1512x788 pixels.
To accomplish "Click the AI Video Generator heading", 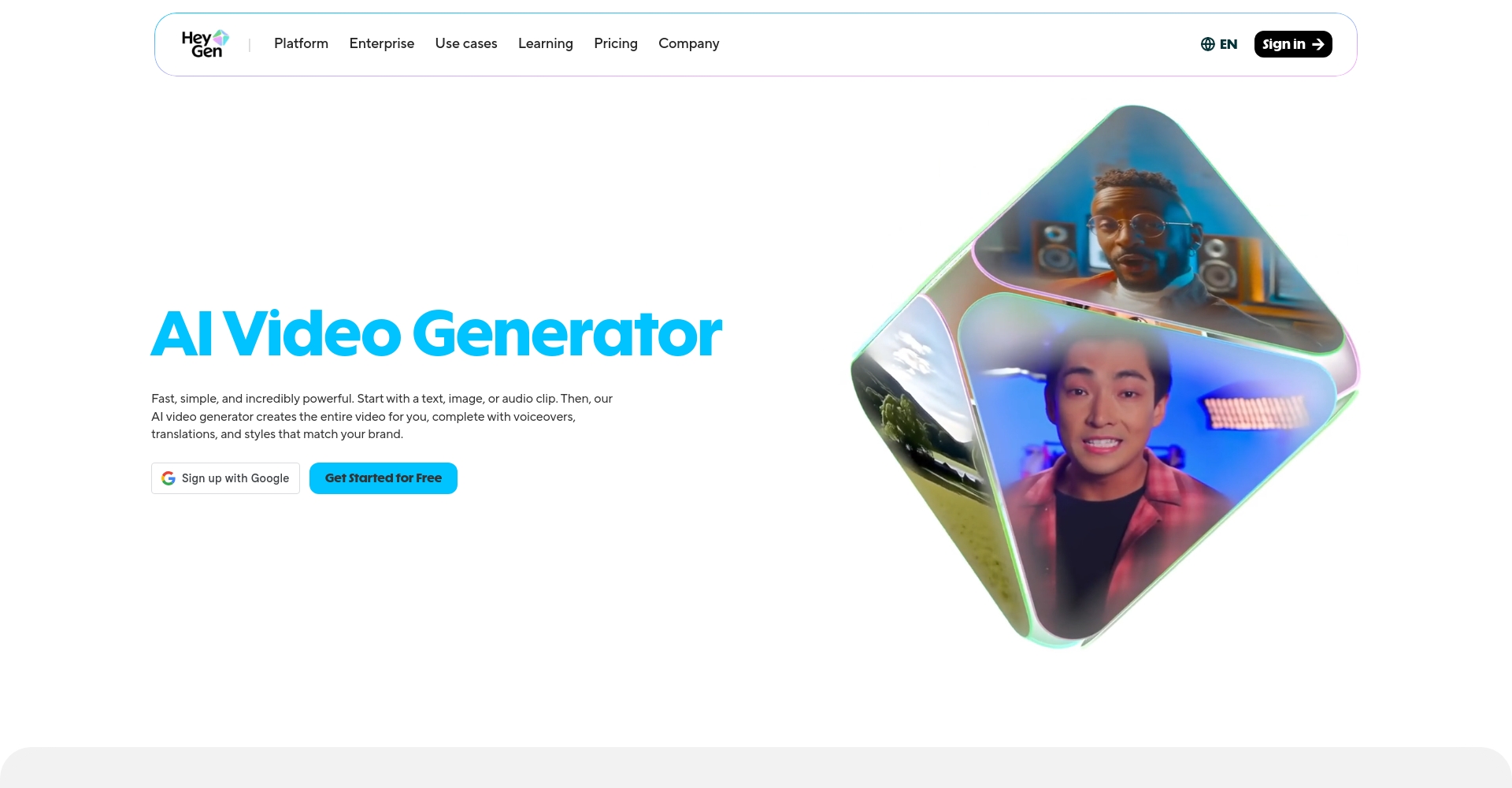I will [436, 333].
